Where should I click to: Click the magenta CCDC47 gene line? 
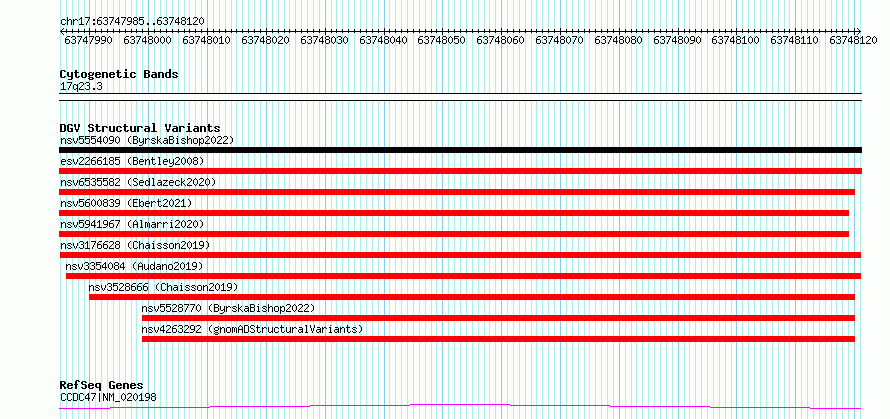point(460,407)
